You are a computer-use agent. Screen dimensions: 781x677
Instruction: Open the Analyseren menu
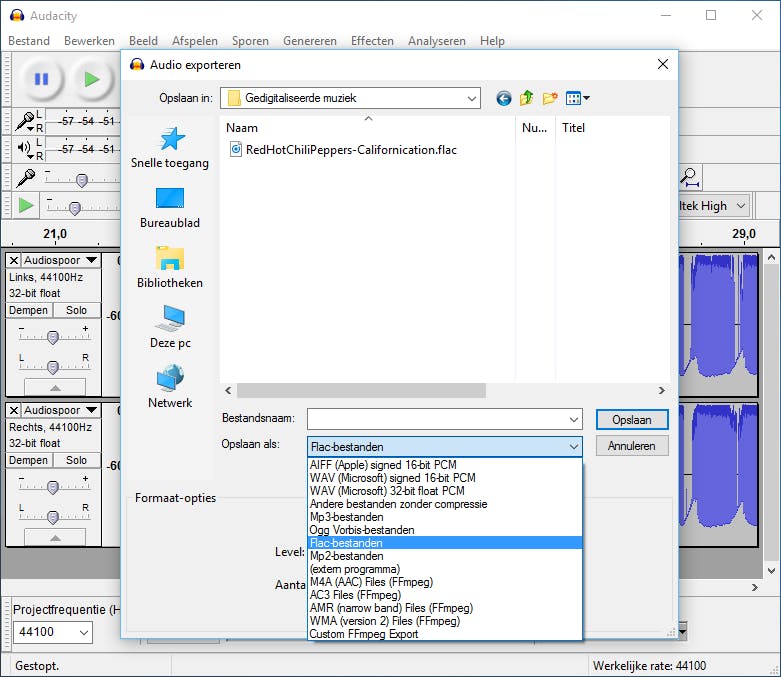pyautogui.click(x=437, y=41)
